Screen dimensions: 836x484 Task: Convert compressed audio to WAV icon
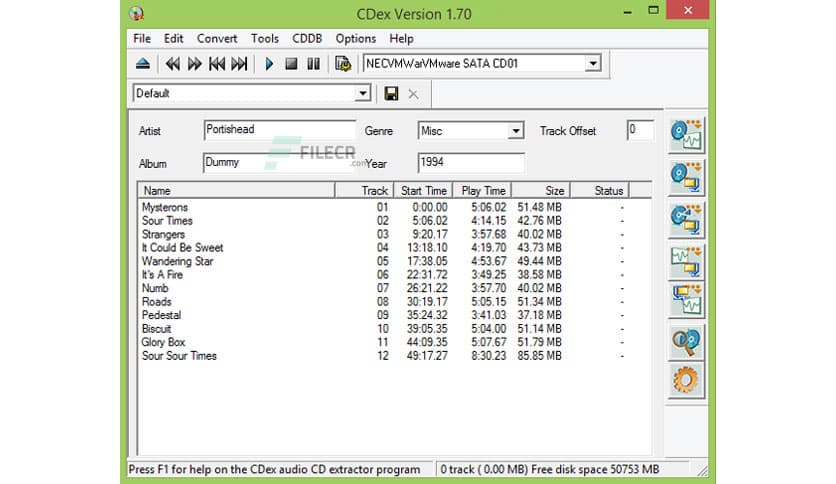pos(686,300)
